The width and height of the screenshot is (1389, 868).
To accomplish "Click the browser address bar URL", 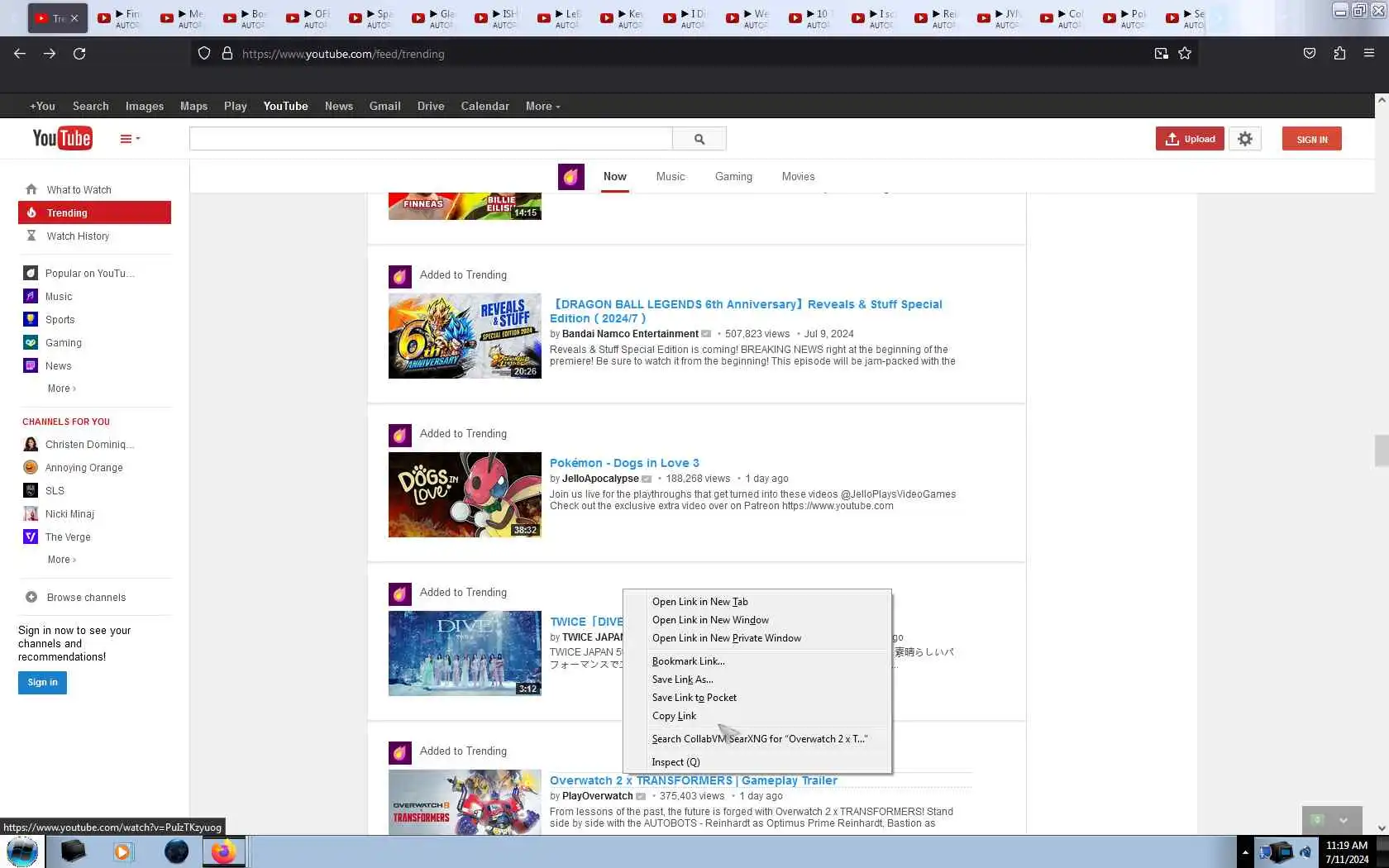I will [x=343, y=54].
